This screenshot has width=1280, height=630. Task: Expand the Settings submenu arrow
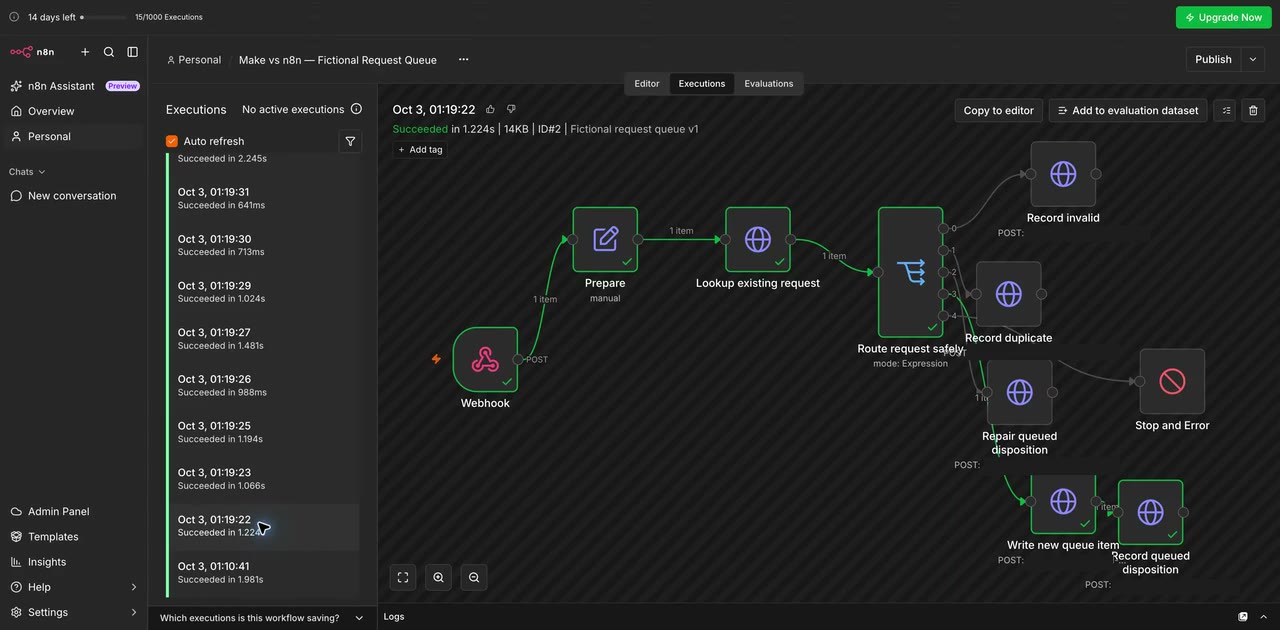tap(134, 612)
